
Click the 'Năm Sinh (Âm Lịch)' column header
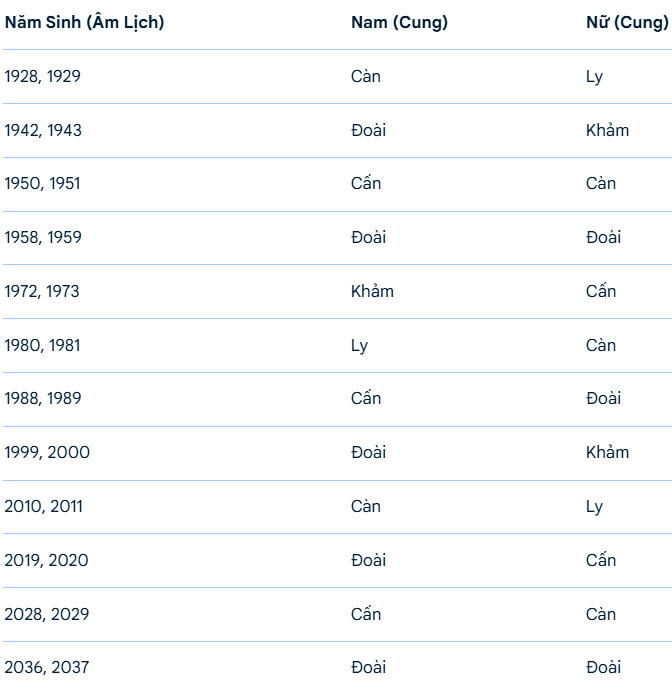(85, 23)
